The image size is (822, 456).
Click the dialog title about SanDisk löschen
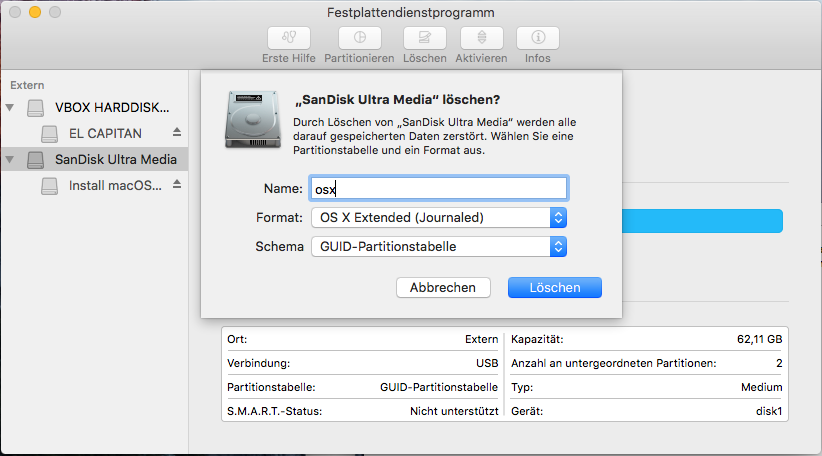pos(397,100)
